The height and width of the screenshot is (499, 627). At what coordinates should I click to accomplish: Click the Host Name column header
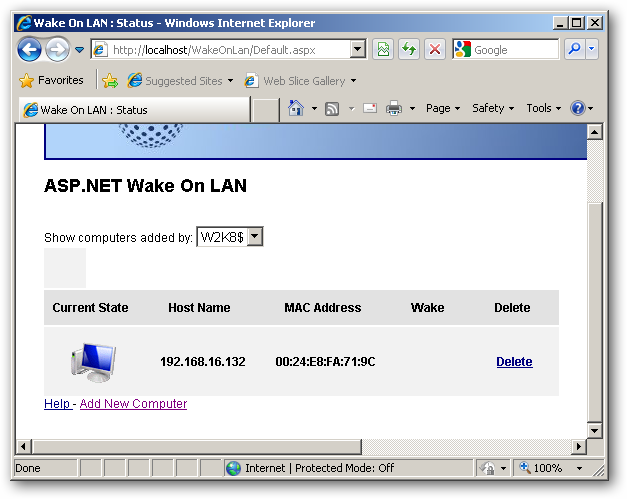(199, 307)
